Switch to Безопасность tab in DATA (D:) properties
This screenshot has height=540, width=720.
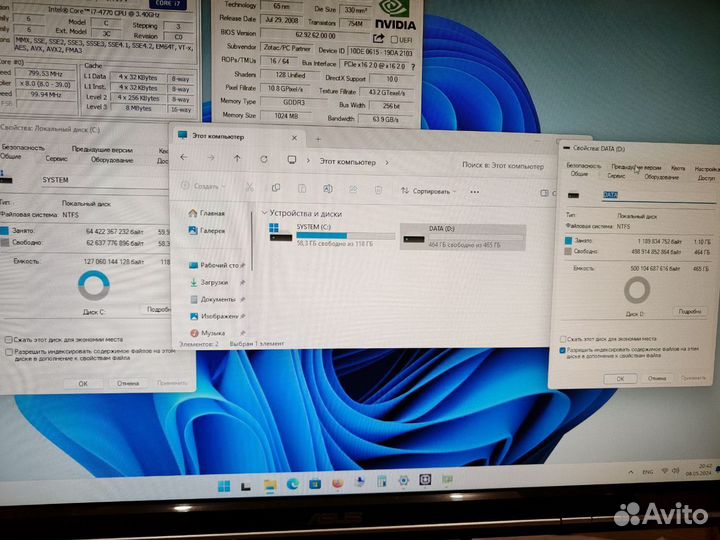pos(583,165)
